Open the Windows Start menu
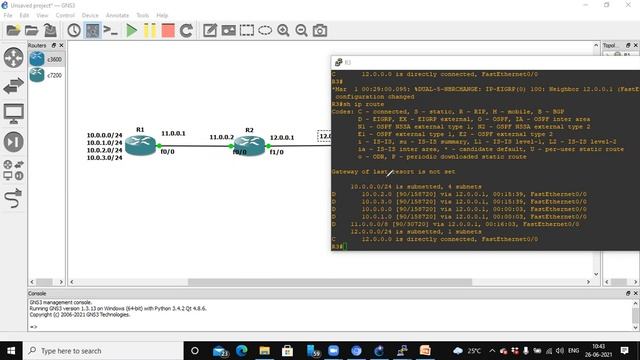 (x=11, y=351)
